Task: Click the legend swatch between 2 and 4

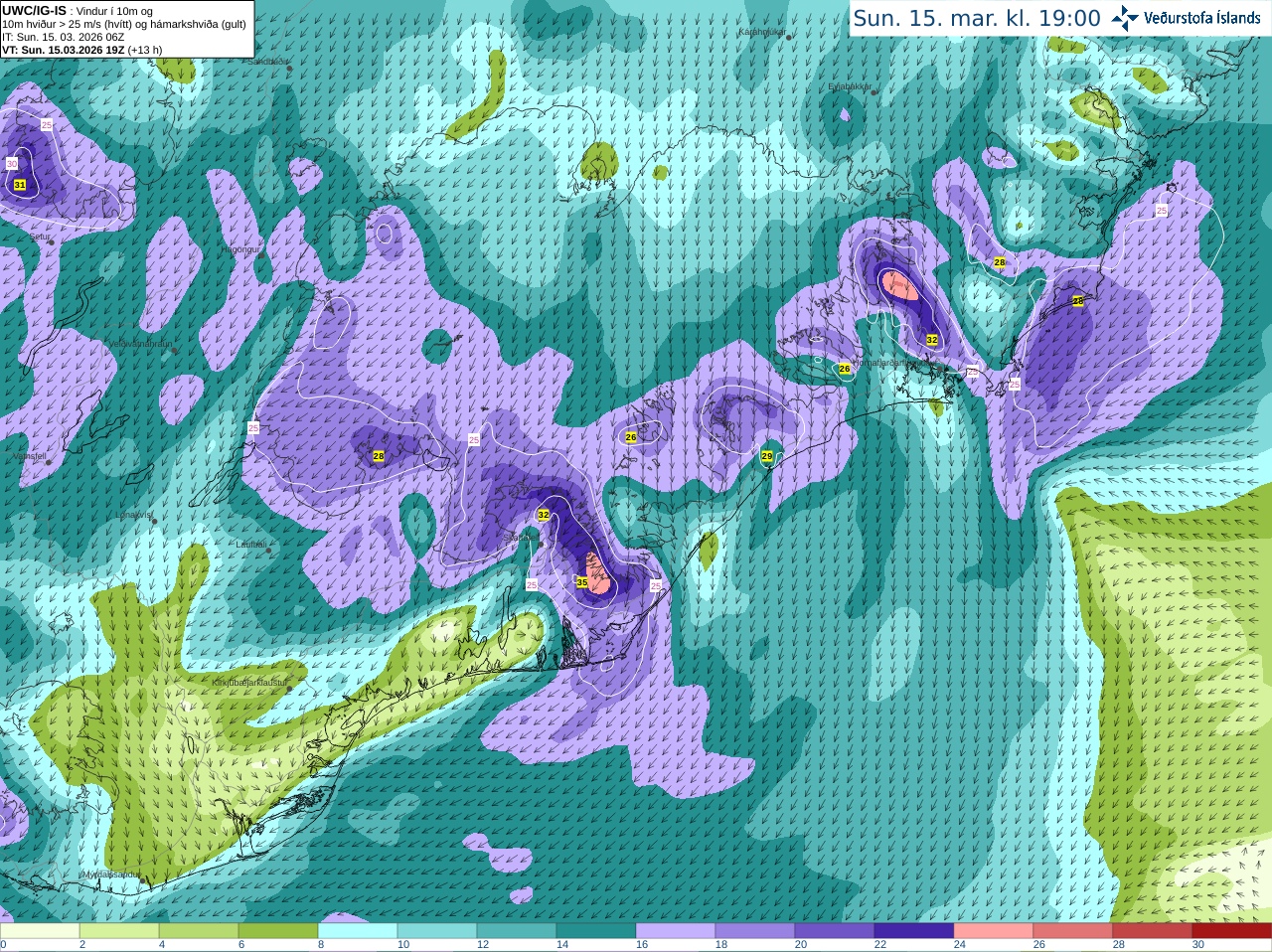Action: pos(119,931)
